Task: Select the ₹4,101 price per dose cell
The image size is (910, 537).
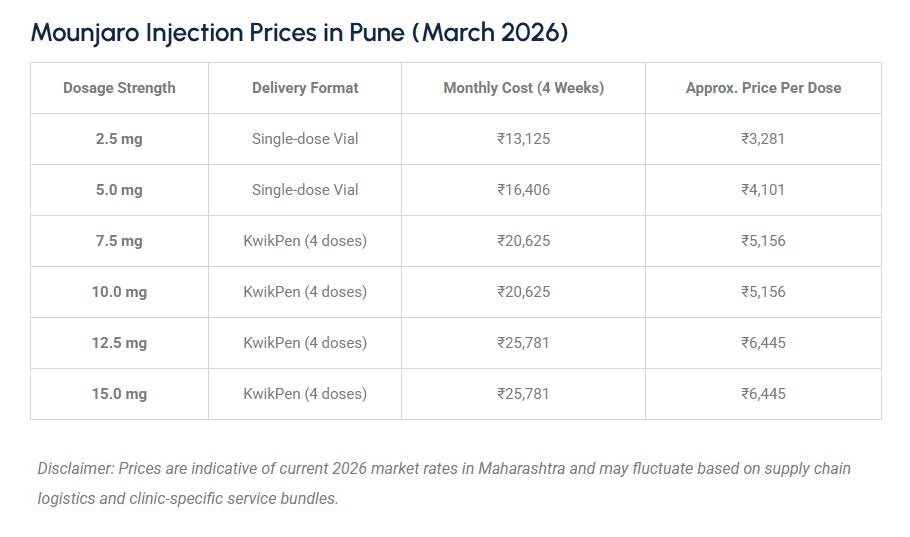Action: [x=763, y=190]
